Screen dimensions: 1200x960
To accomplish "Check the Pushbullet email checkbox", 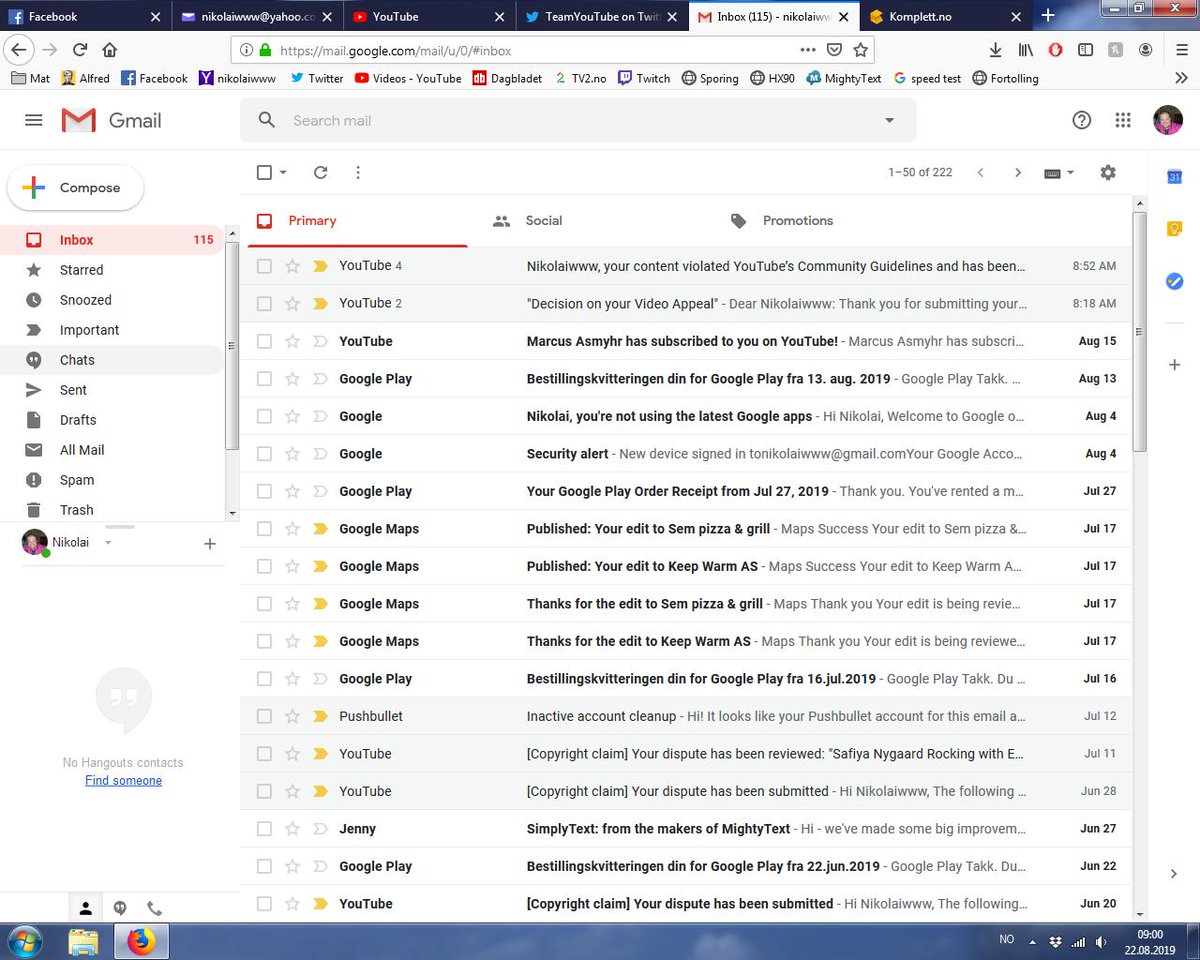I will [264, 716].
